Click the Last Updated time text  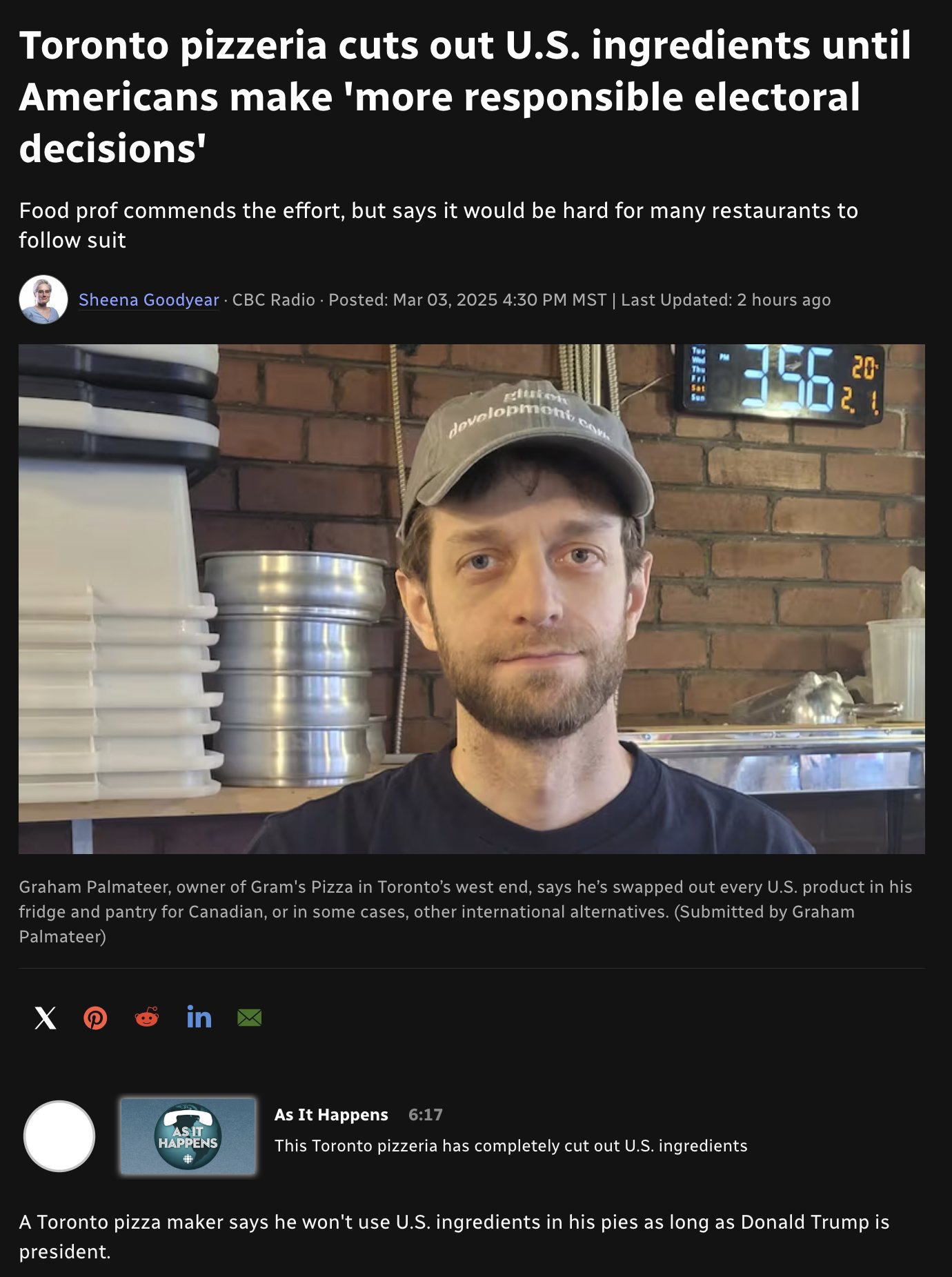[726, 300]
